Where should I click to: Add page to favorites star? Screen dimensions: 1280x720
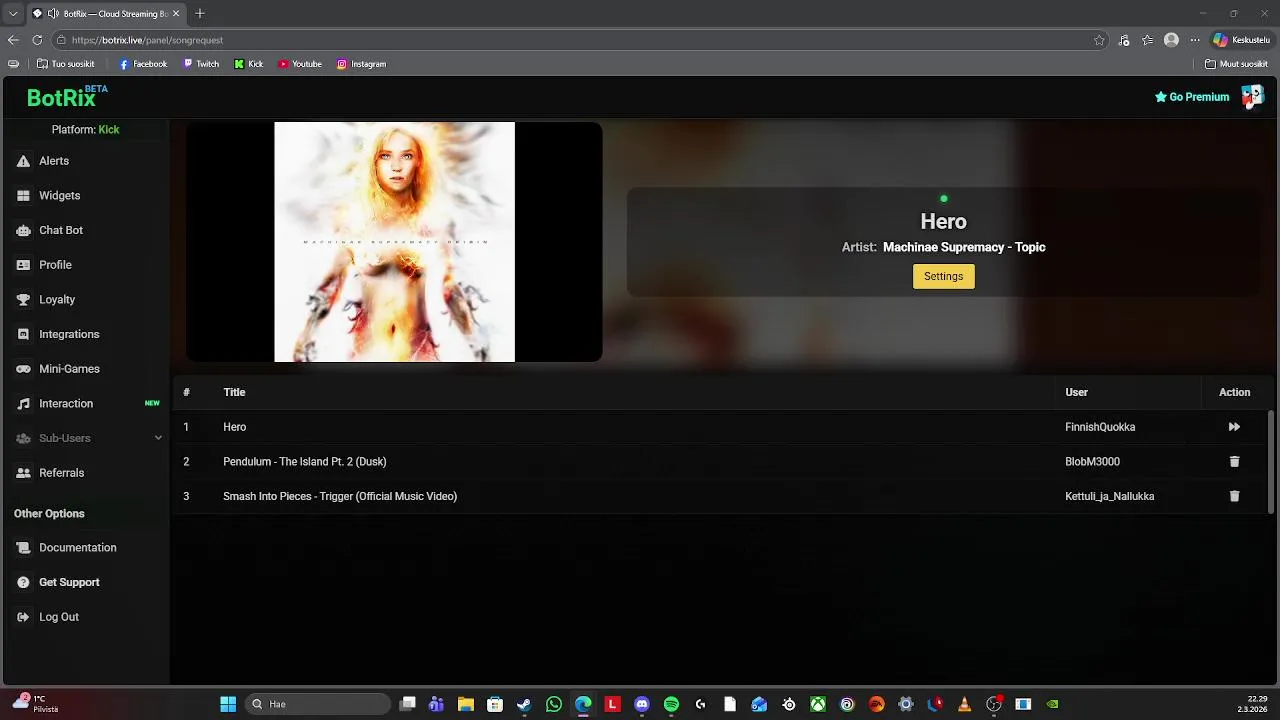click(1099, 40)
